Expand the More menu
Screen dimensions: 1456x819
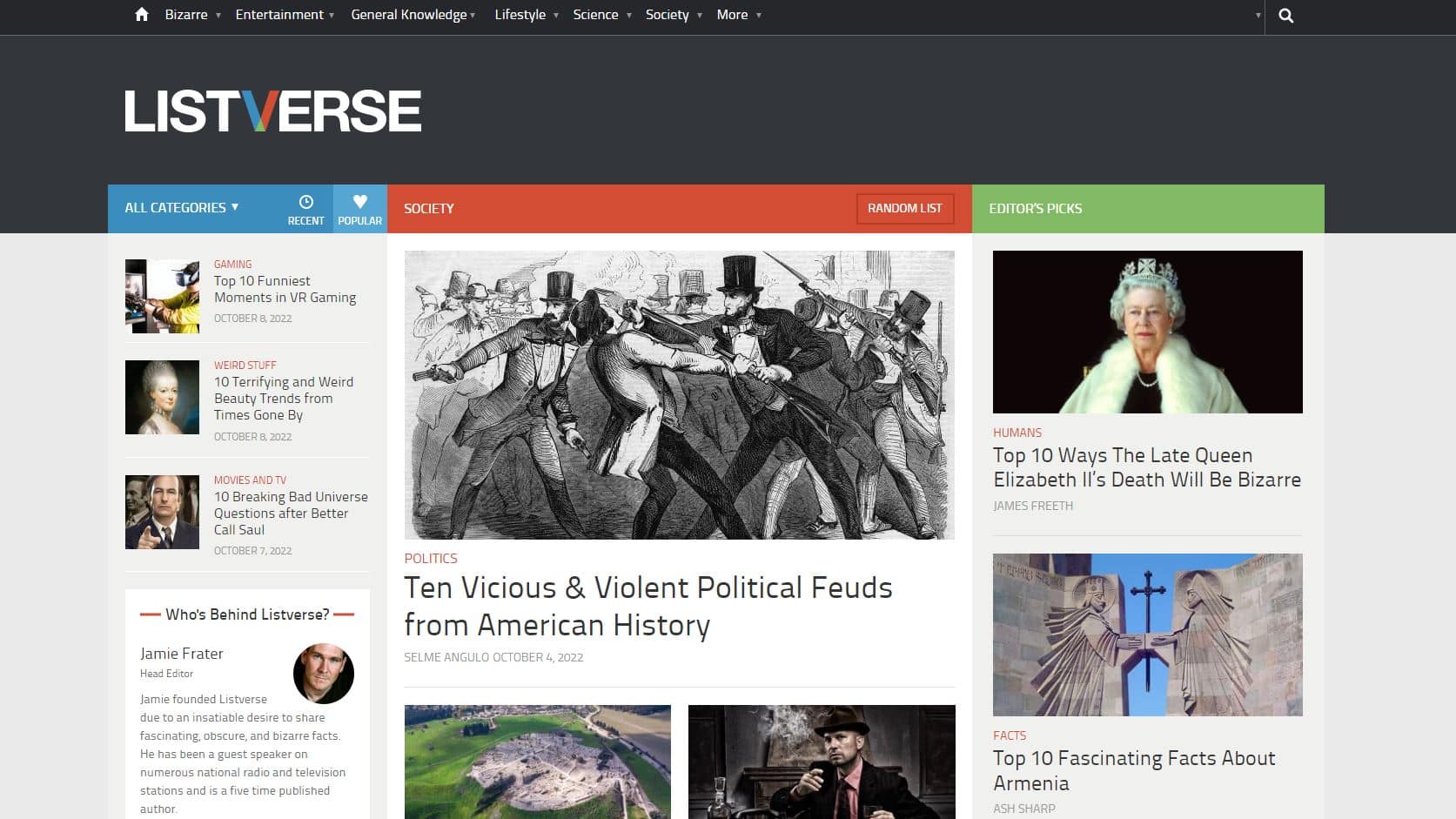pyautogui.click(x=738, y=15)
